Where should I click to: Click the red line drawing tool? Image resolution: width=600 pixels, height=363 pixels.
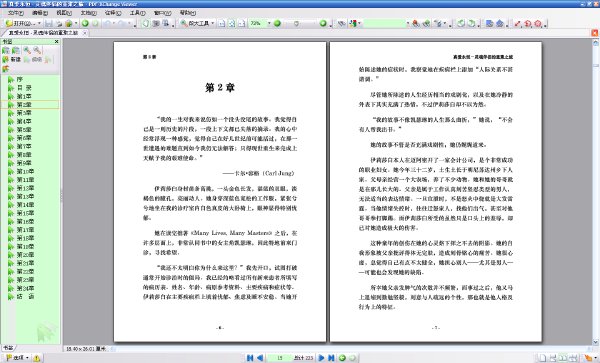(x=518, y=23)
